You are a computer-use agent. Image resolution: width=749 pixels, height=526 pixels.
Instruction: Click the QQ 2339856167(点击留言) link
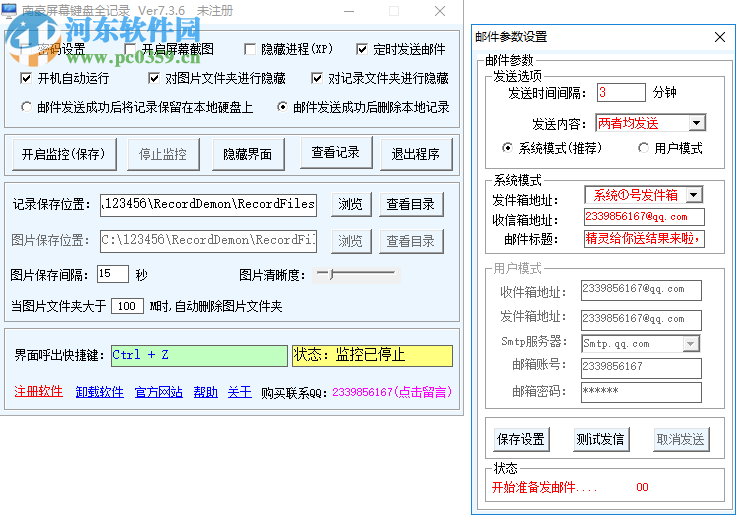[392, 392]
